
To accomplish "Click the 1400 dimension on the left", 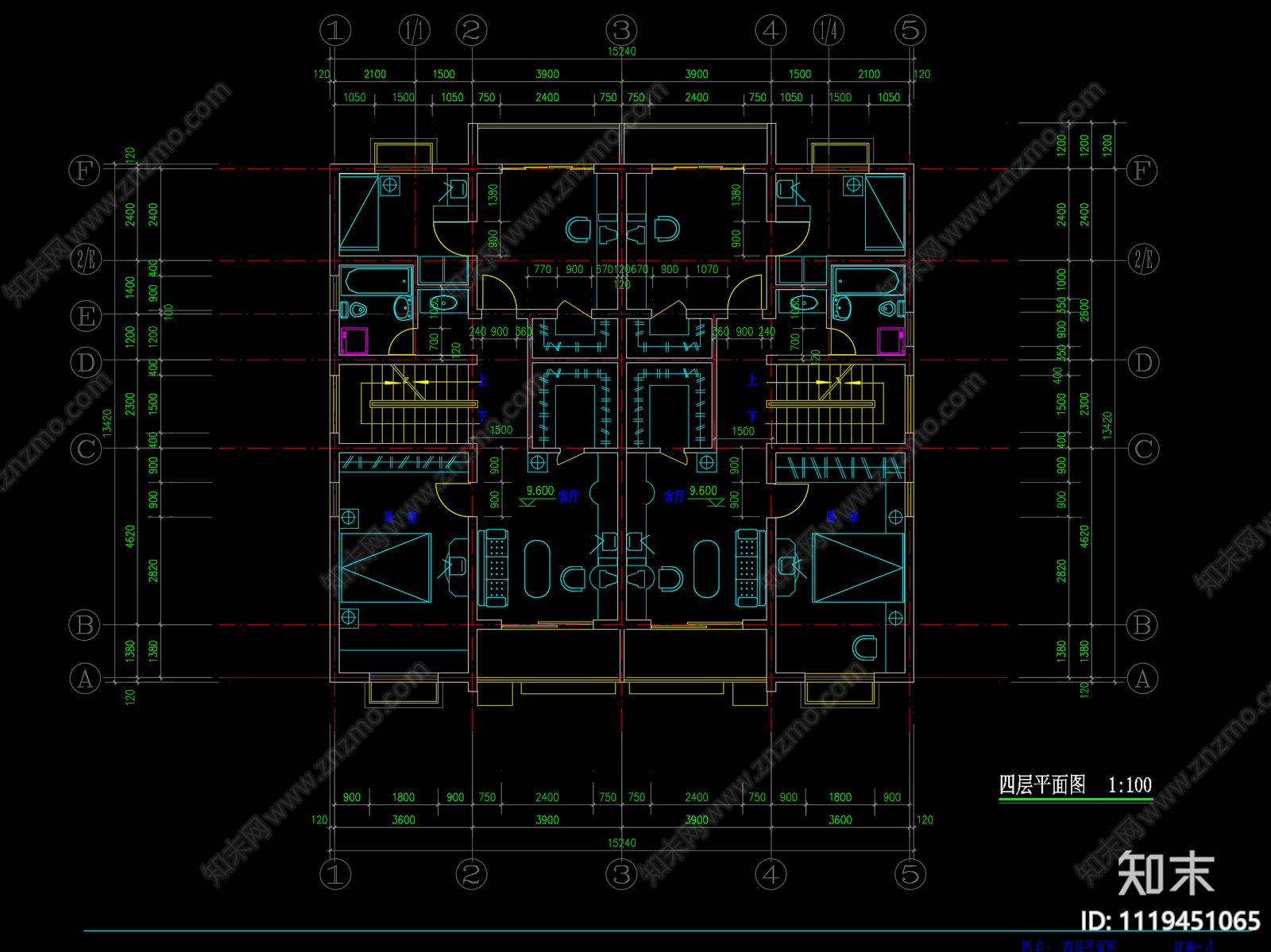I will click(130, 287).
